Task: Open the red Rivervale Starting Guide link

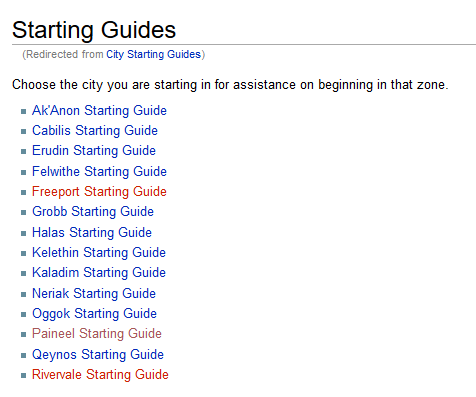Action: 100,375
